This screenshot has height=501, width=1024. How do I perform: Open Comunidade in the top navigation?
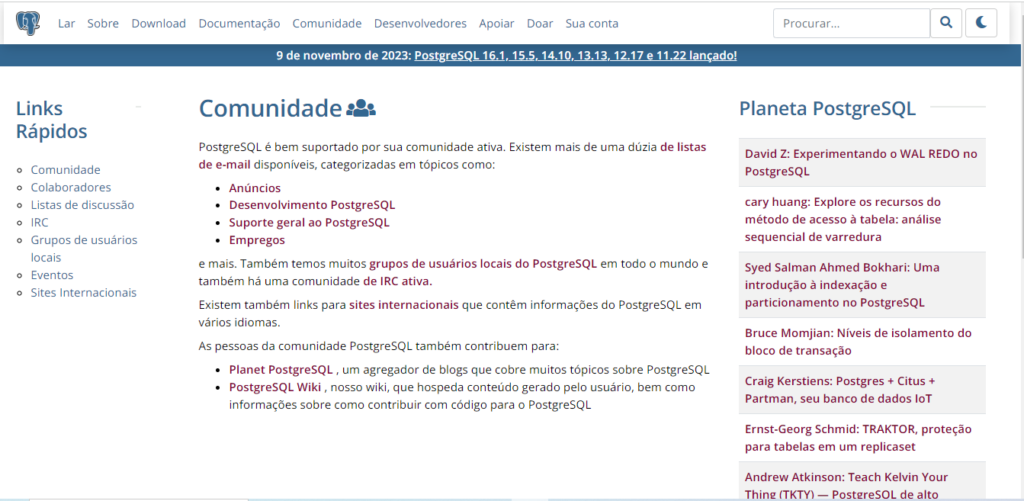pyautogui.click(x=327, y=24)
